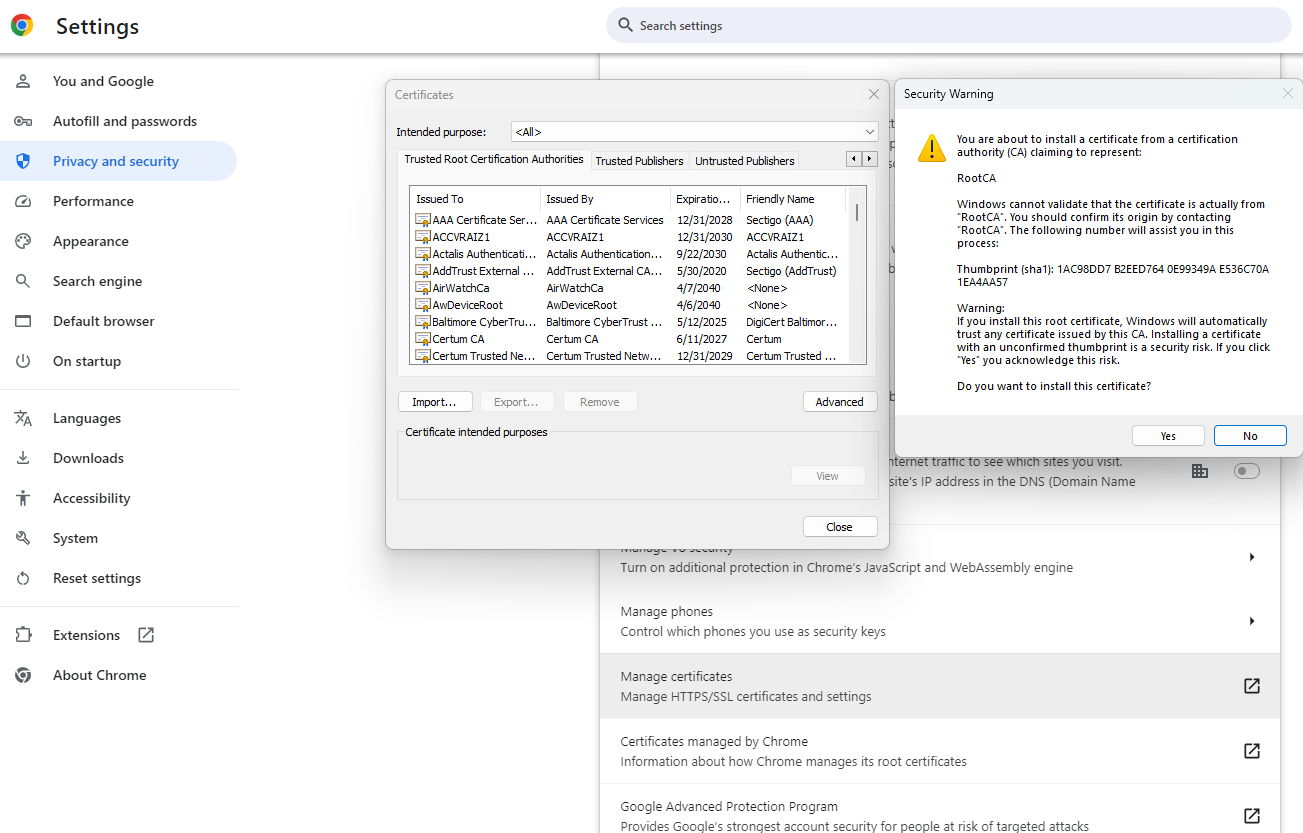Expand the Manage phones arrow
1303x833 pixels.
1251,621
